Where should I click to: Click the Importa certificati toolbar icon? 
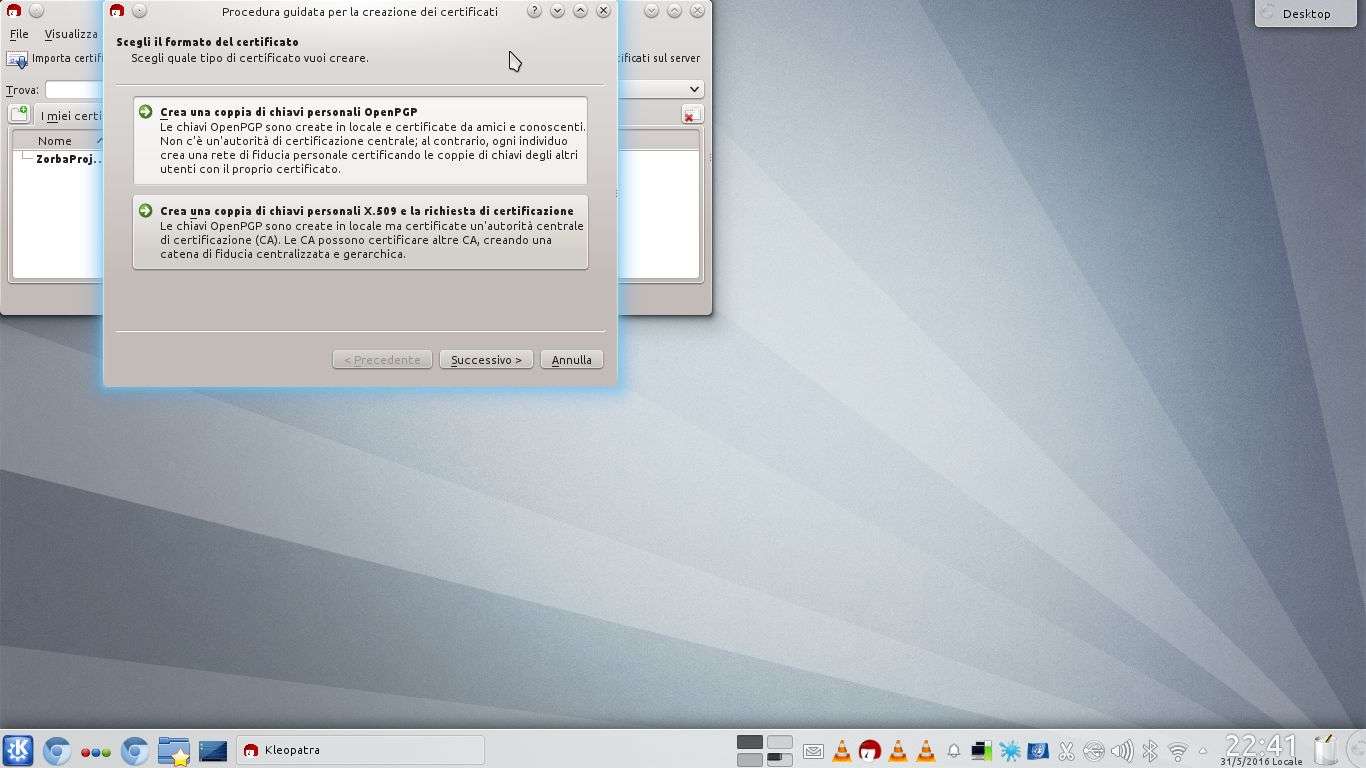(x=17, y=59)
